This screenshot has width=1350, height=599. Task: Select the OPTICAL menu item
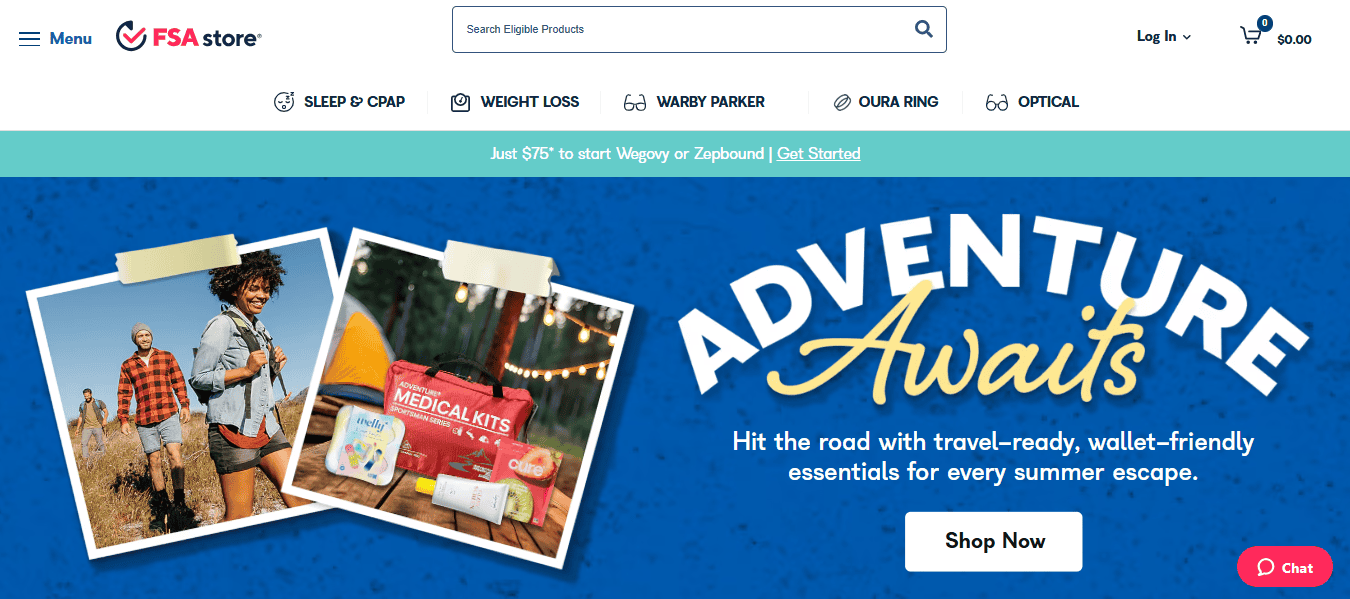(x=1048, y=102)
